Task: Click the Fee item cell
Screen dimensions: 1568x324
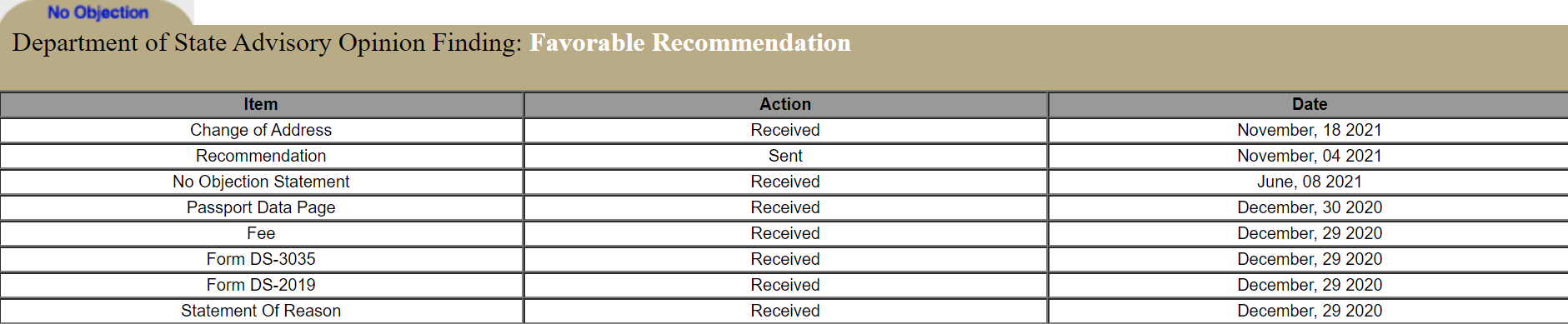Action: click(x=261, y=233)
